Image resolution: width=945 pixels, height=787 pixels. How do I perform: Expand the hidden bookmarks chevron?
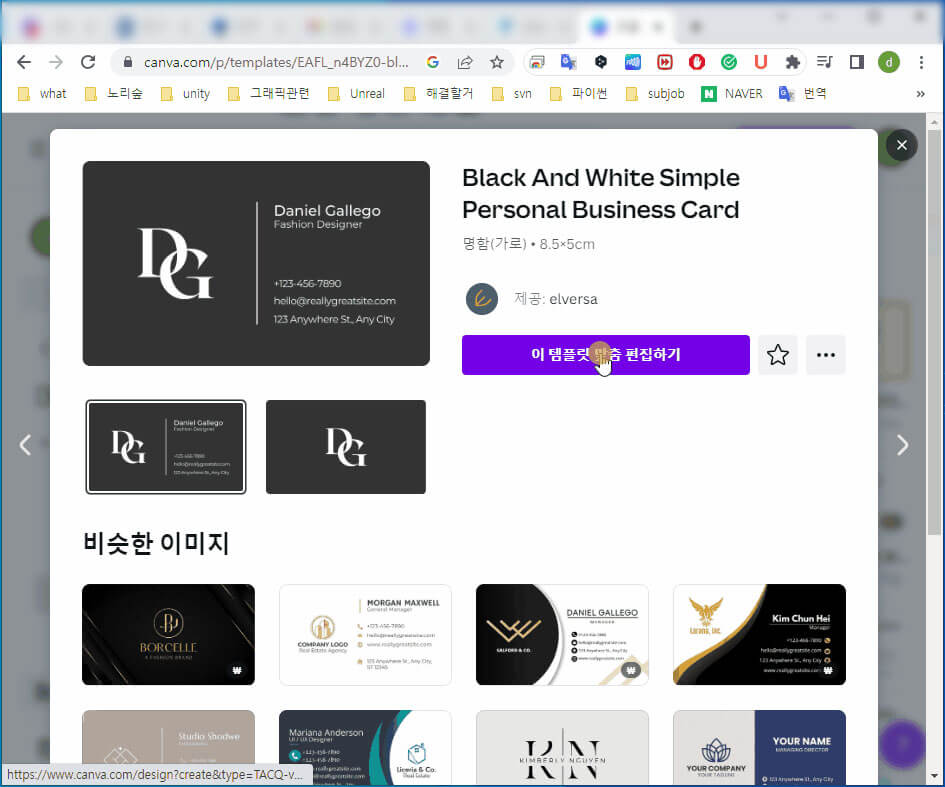pos(920,94)
